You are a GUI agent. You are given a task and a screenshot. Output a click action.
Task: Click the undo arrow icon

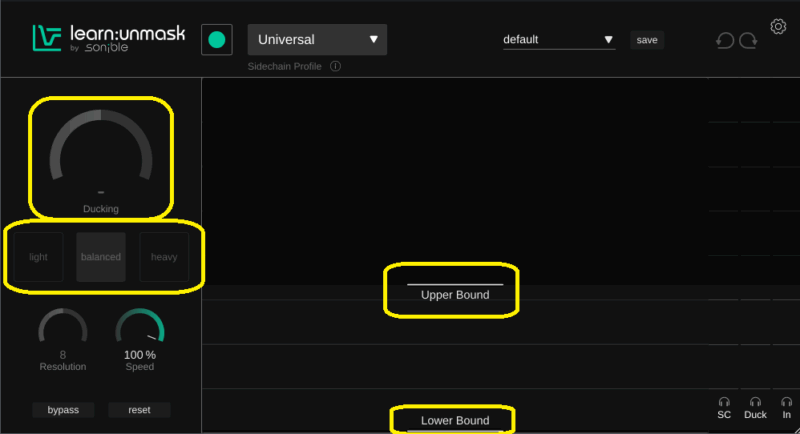tap(726, 41)
